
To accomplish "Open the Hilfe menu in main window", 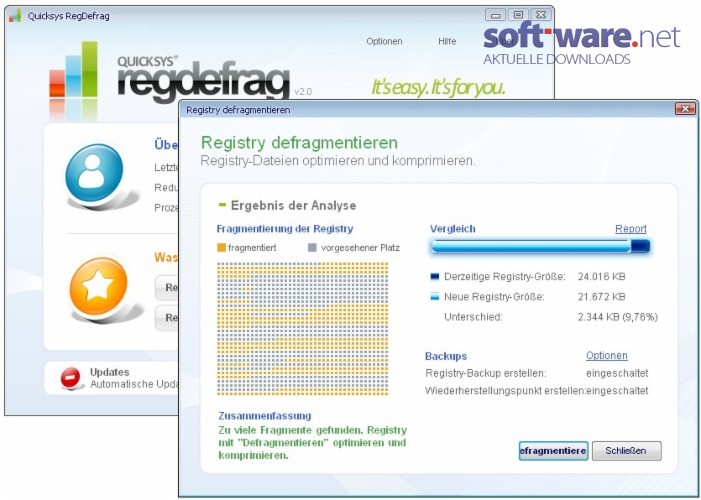I will pyautogui.click(x=447, y=41).
